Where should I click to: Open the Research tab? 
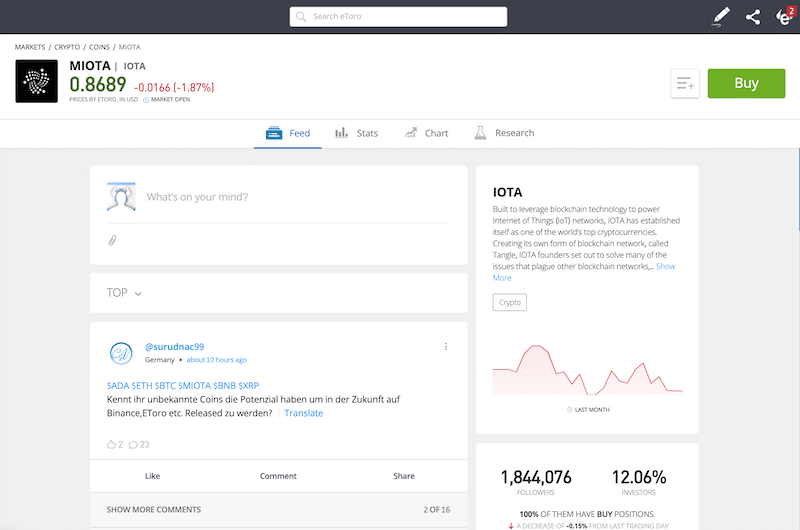point(504,133)
